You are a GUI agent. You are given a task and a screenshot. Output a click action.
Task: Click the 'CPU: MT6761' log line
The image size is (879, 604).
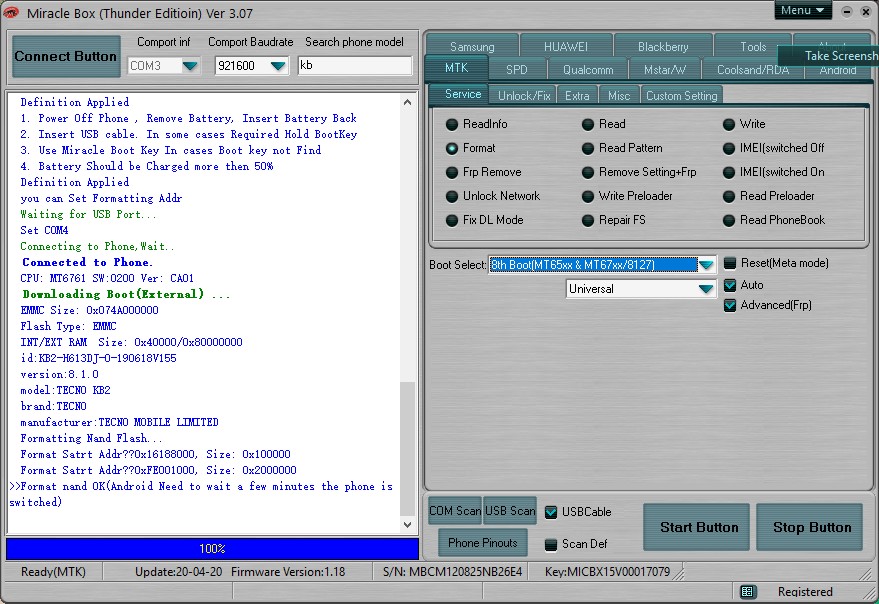pyautogui.click(x=107, y=278)
